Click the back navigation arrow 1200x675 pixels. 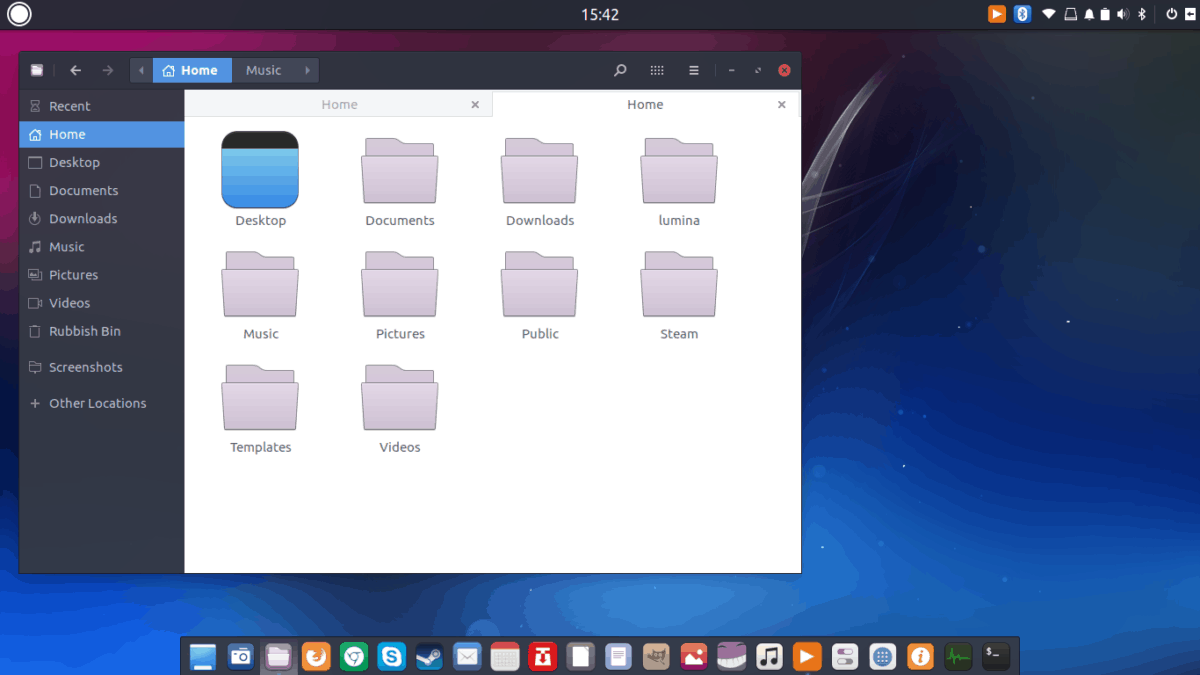(75, 70)
